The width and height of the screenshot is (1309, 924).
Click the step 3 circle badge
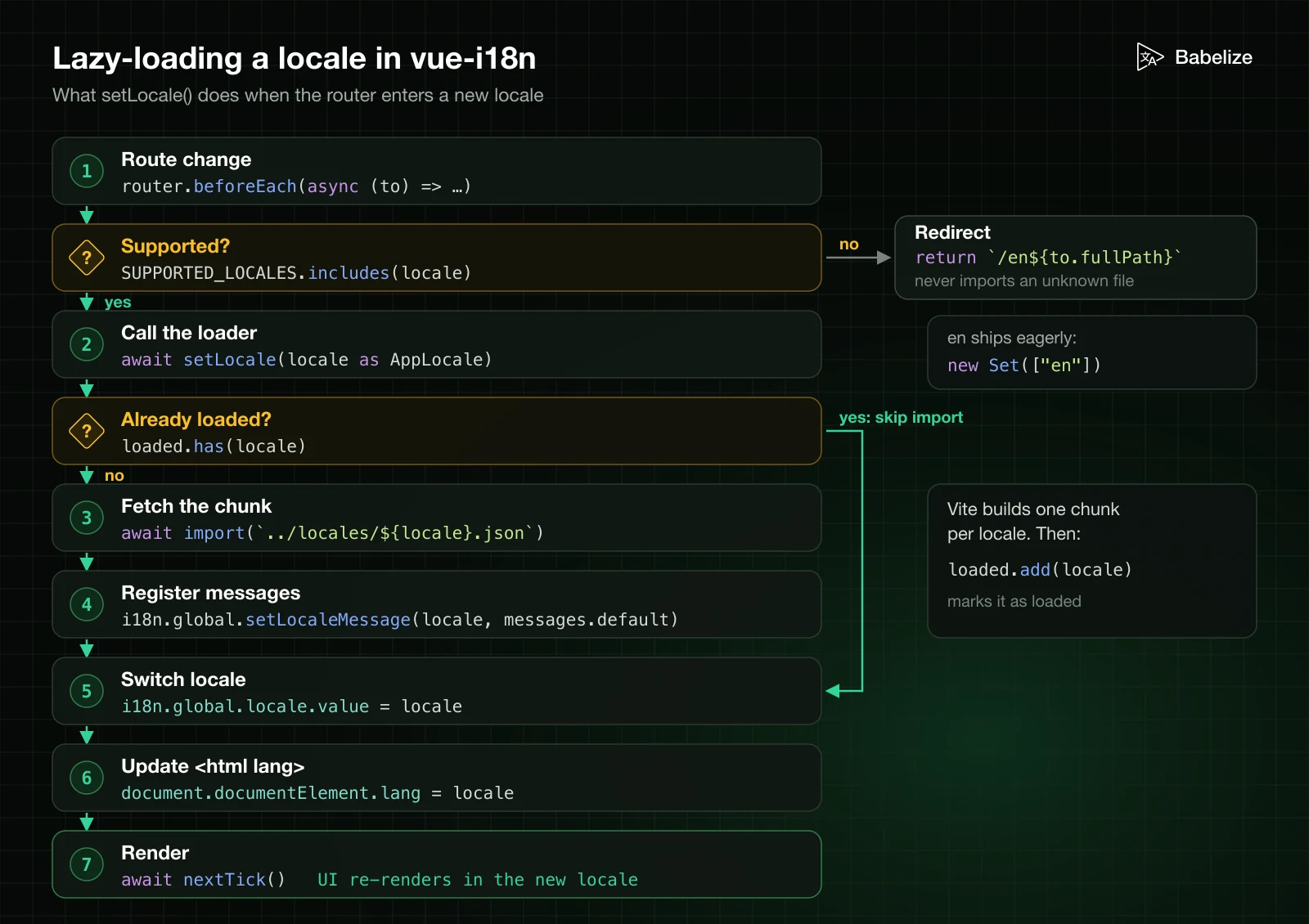tap(87, 518)
